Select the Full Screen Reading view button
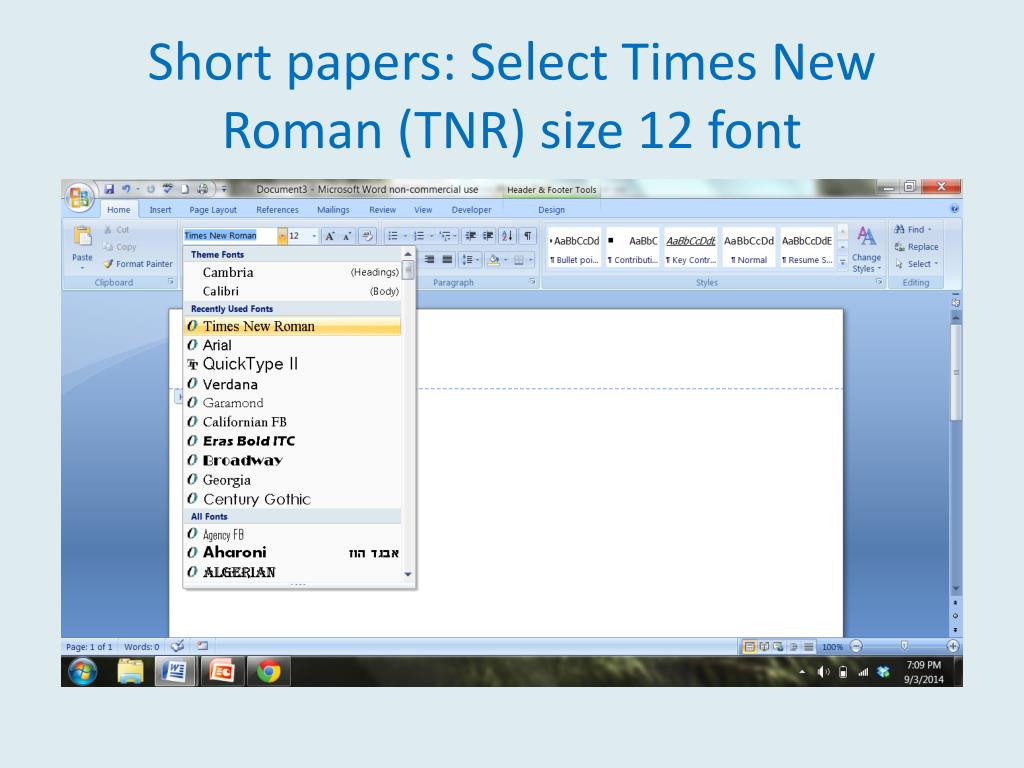1024x768 pixels. [x=763, y=647]
